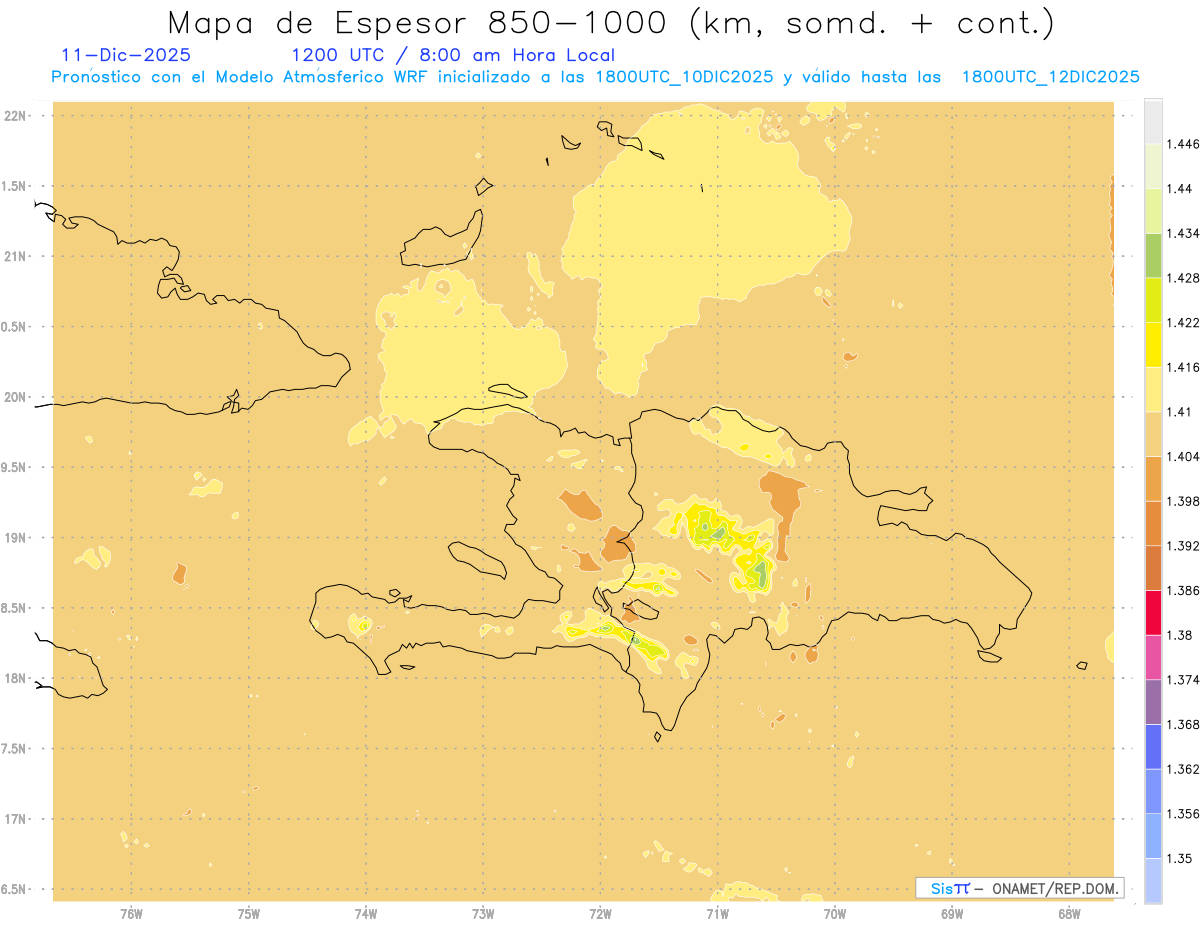Click the latitude axis label '20N'

(16, 397)
